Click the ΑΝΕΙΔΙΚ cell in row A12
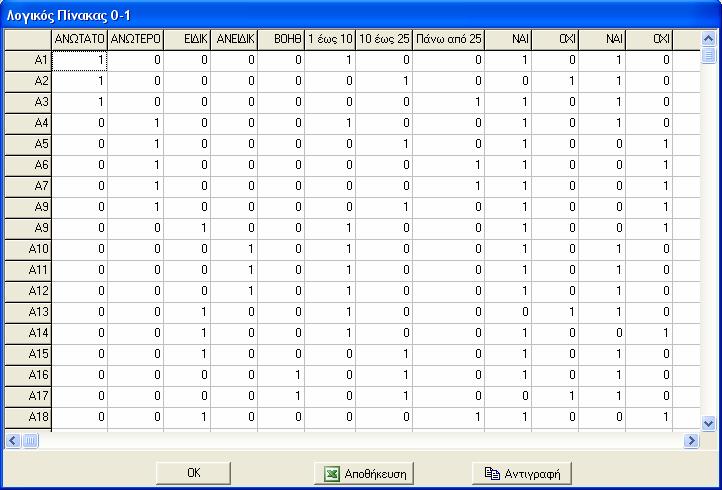Image resolution: width=722 pixels, height=490 pixels. coord(234,292)
